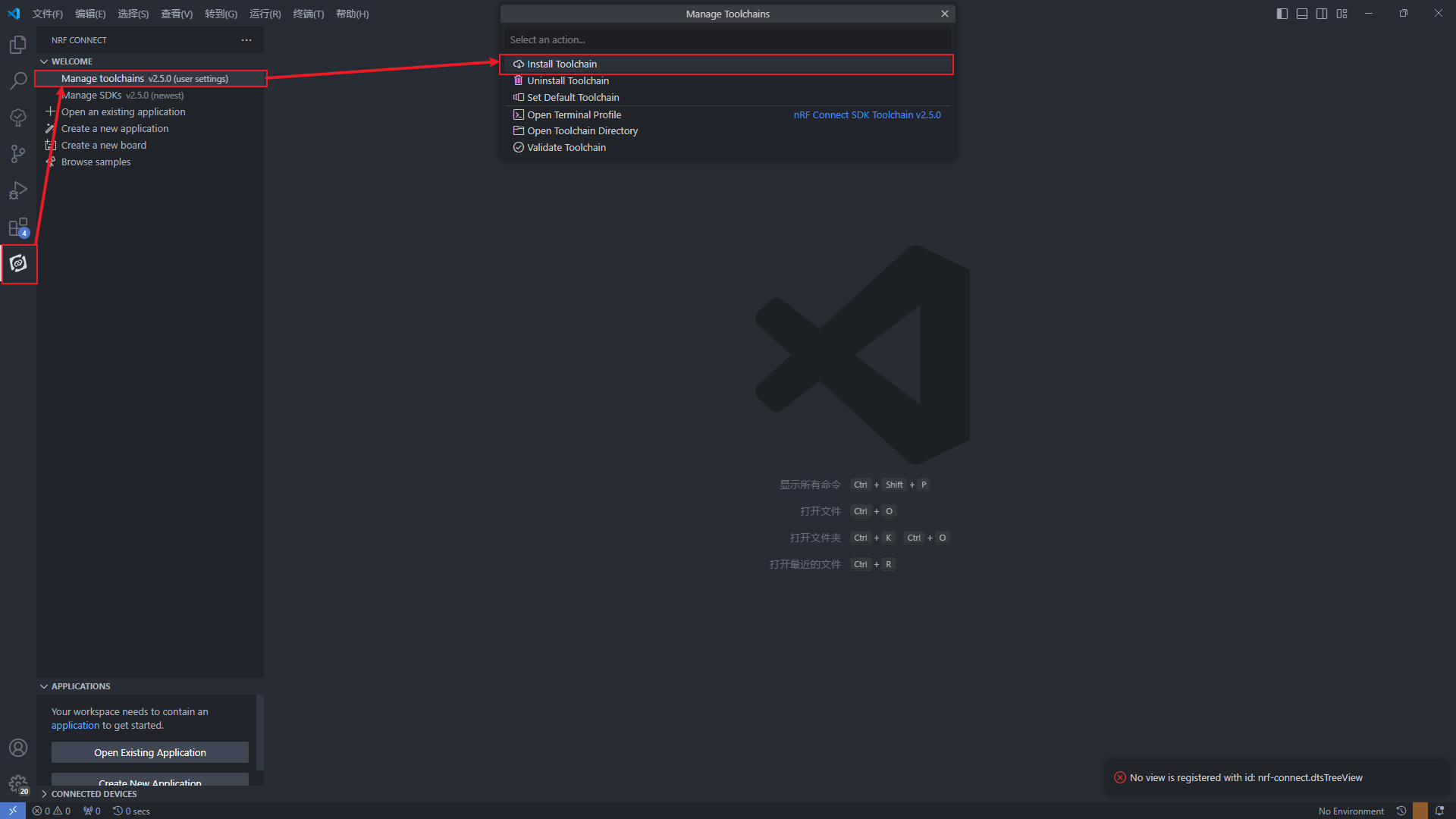
Task: Click the Applications panel scrollbar
Action: (x=260, y=732)
